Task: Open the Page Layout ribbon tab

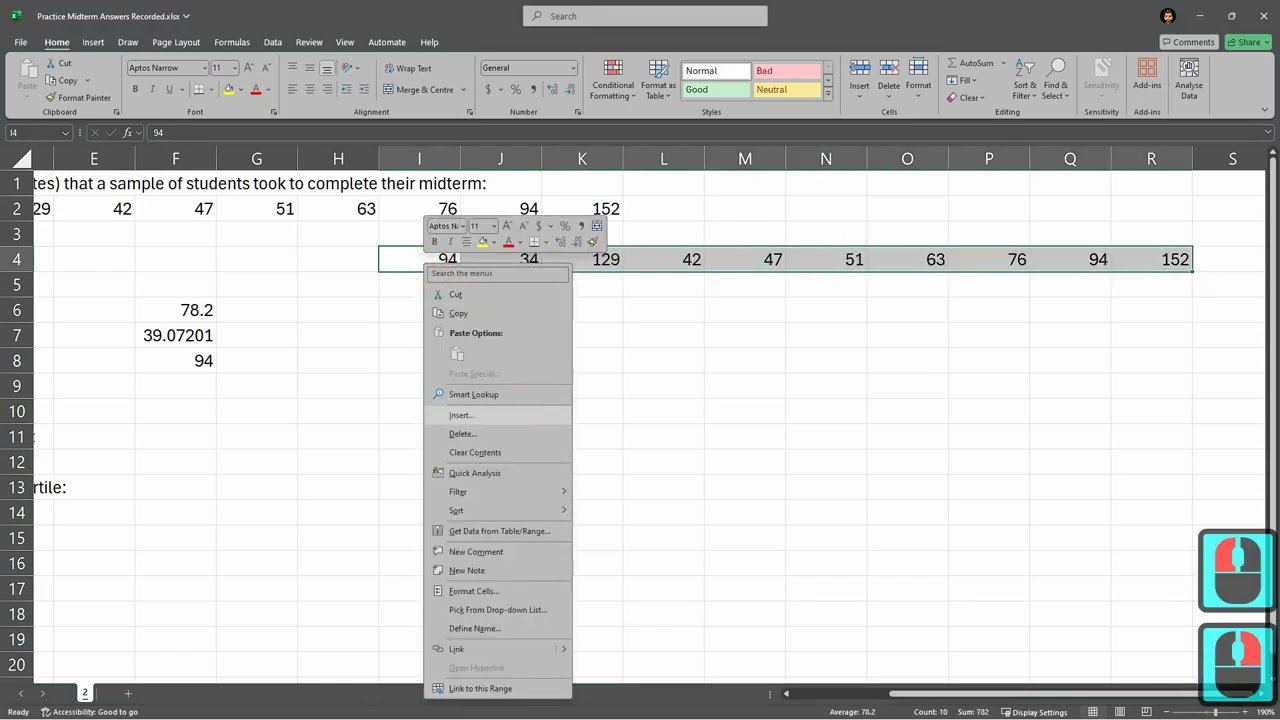Action: coord(176,42)
